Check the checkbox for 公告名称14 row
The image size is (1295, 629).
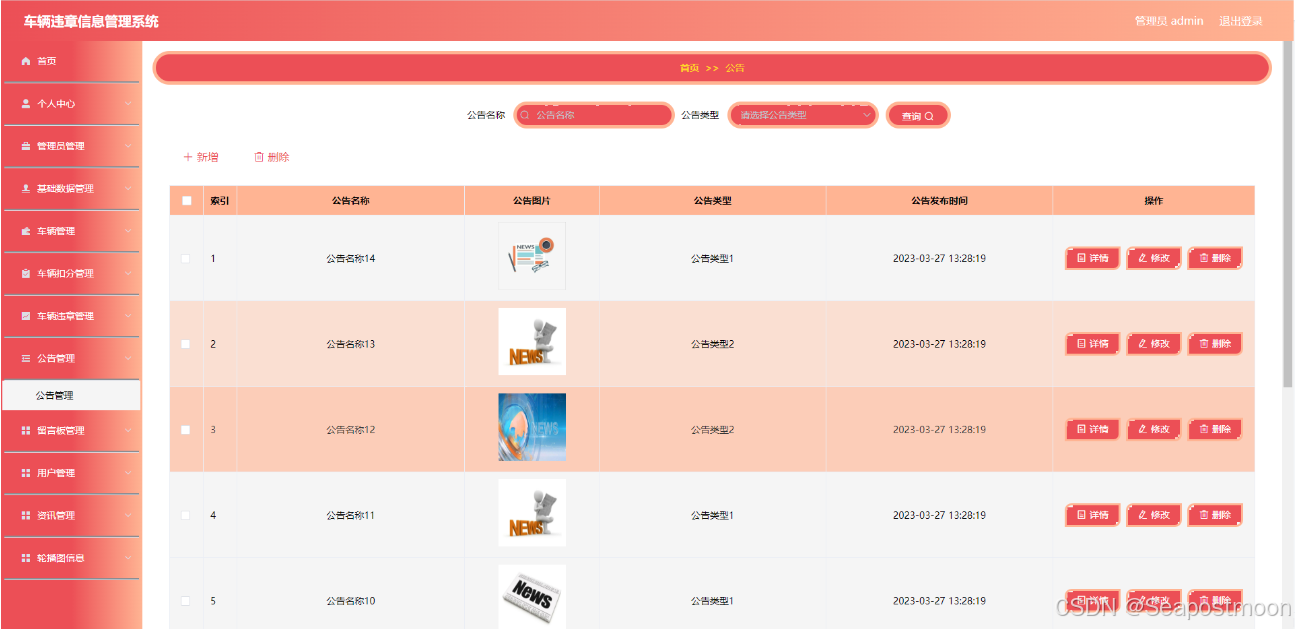[x=185, y=257]
